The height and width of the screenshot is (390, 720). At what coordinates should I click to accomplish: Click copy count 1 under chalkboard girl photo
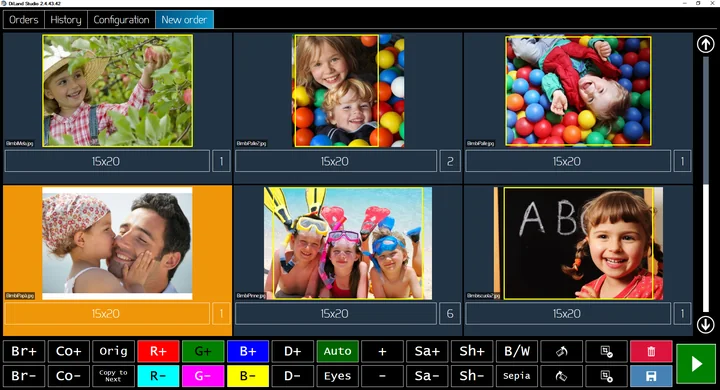coord(682,314)
